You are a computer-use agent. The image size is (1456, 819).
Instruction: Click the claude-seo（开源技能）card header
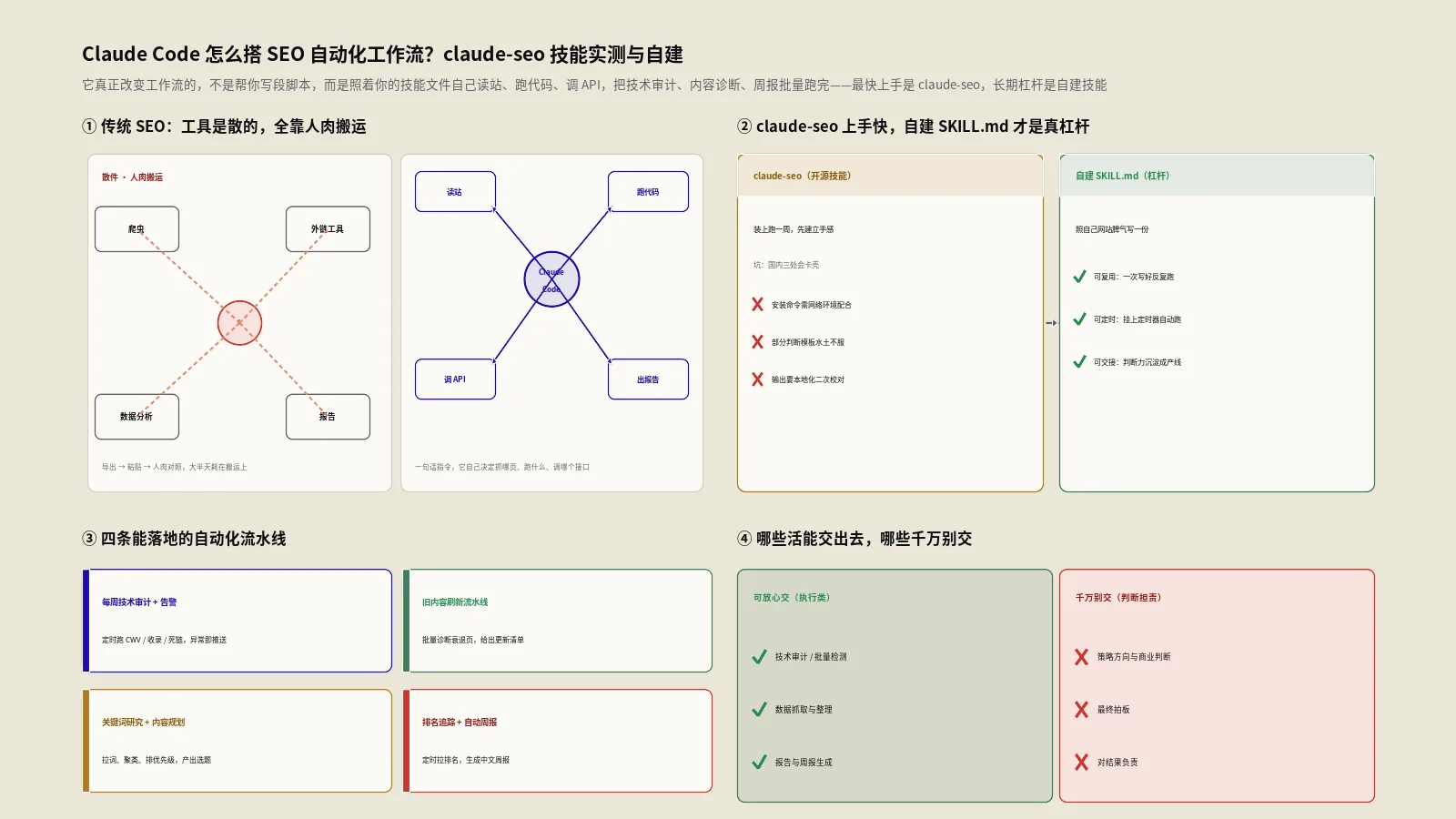coord(890,176)
